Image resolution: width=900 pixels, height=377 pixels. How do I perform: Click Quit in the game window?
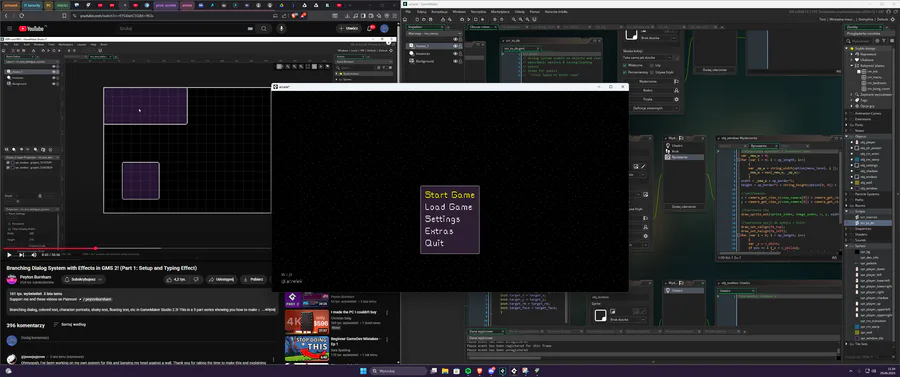click(x=434, y=243)
